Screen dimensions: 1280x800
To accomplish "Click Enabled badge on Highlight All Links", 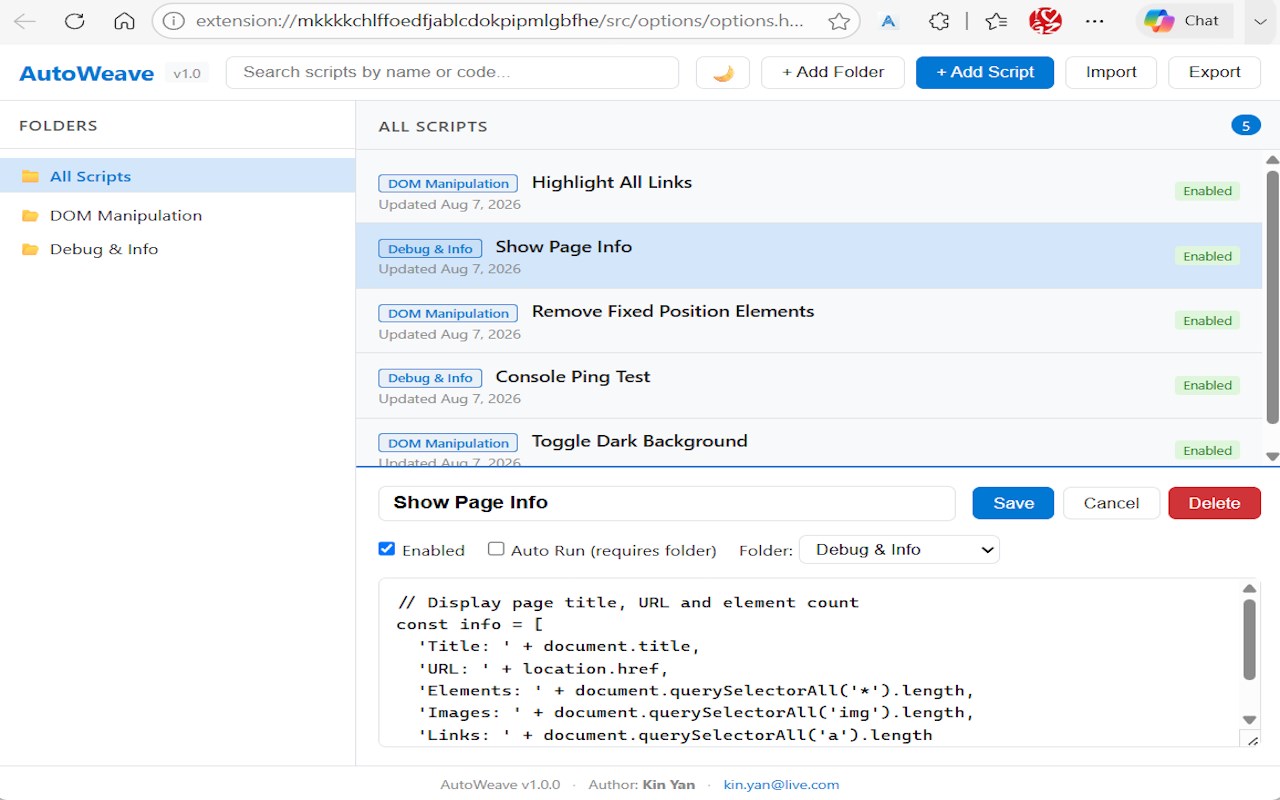I will point(1207,191).
